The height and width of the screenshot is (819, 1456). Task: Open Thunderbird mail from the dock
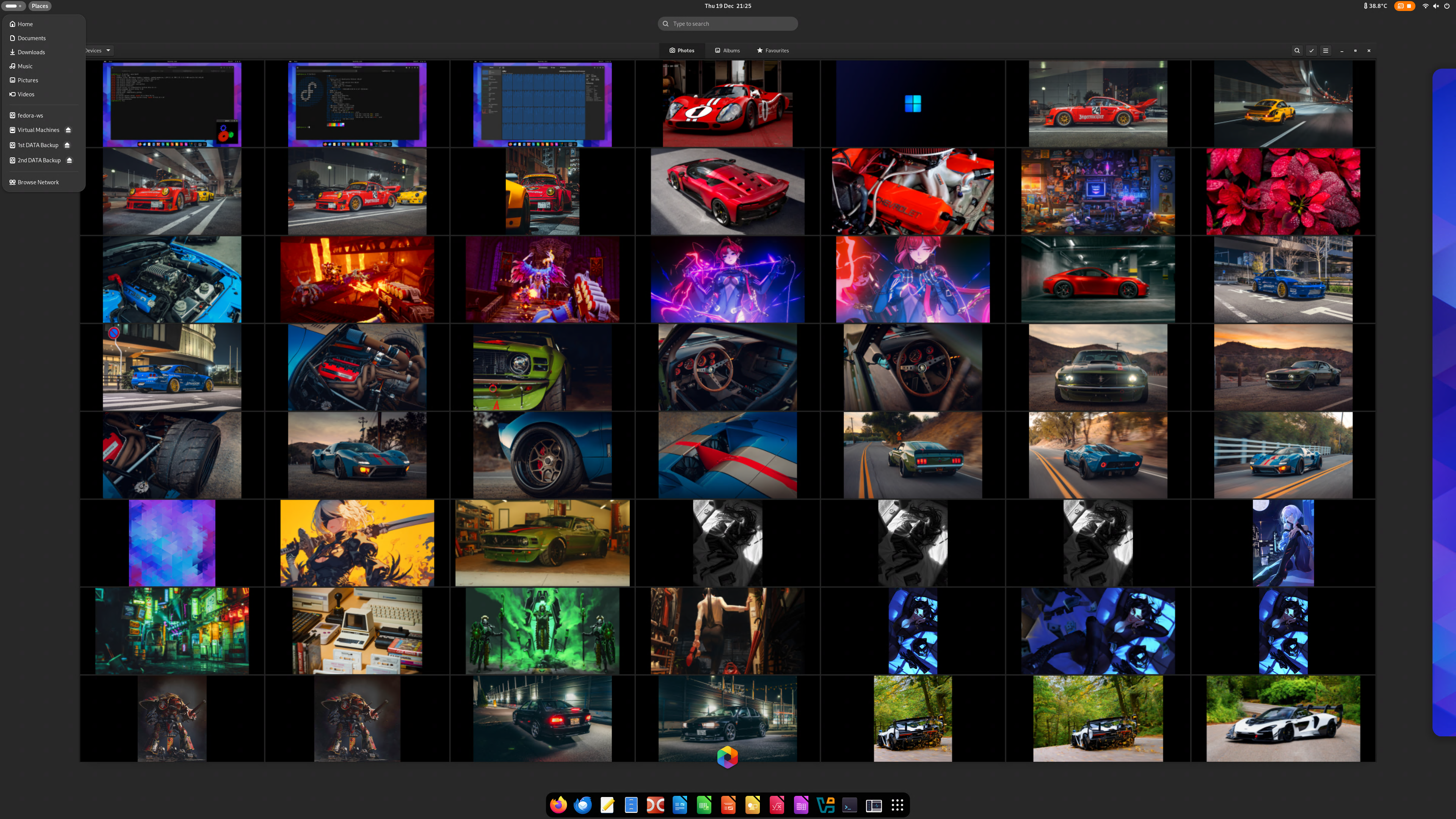tap(583, 805)
